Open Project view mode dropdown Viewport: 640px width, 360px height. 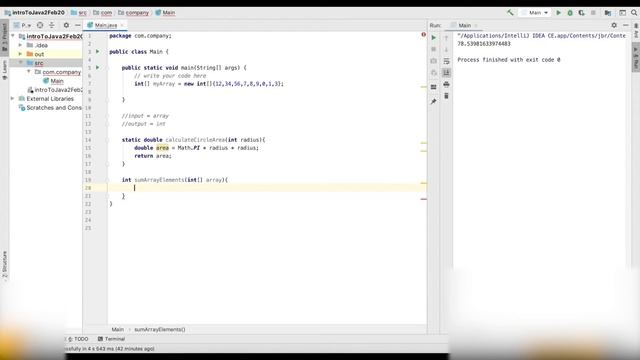(x=23, y=25)
